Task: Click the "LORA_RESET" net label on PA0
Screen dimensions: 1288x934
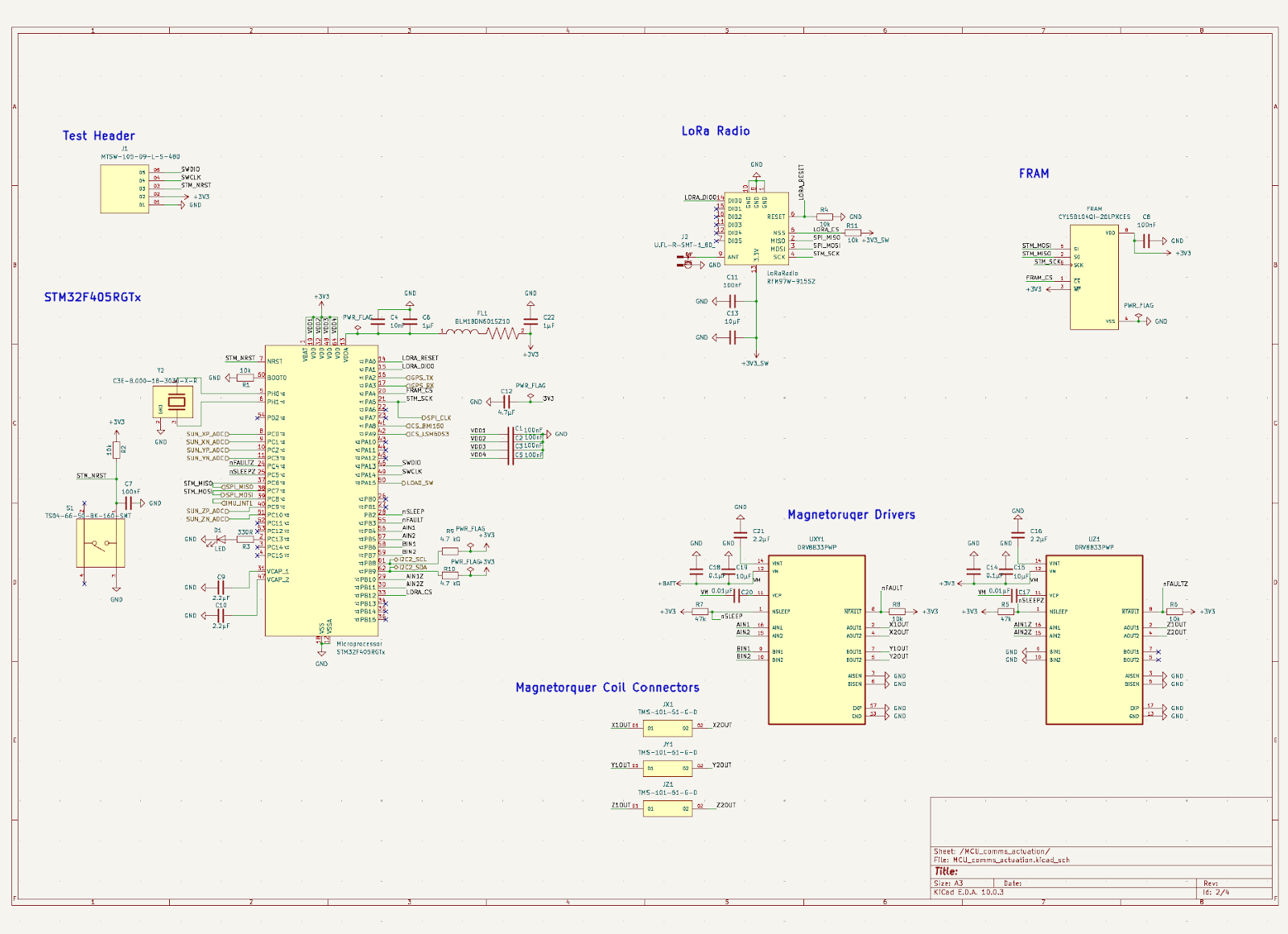Action: tap(420, 358)
